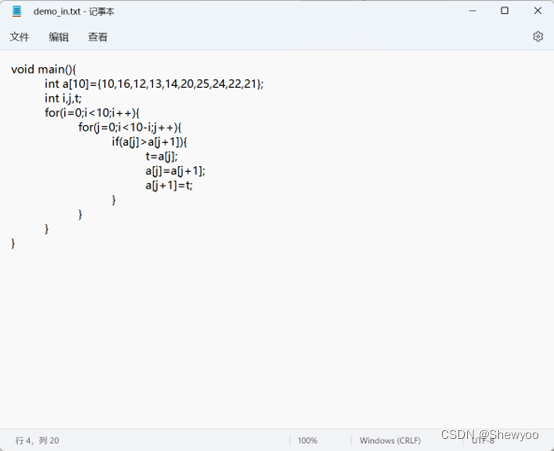554x451 pixels.
Task: Click the line if(a[j]>a[j+1]){
Action: [x=149, y=142]
